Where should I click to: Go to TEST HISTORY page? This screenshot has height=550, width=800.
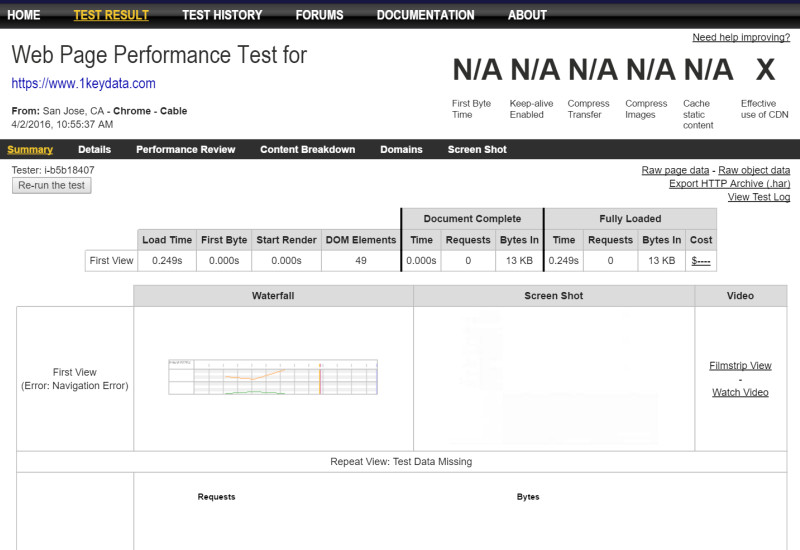pyautogui.click(x=222, y=15)
